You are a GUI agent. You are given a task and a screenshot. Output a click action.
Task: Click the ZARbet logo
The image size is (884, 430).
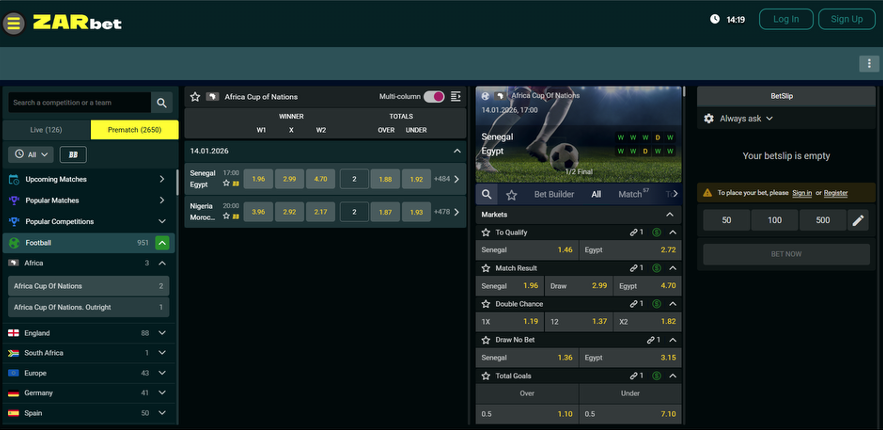point(77,23)
